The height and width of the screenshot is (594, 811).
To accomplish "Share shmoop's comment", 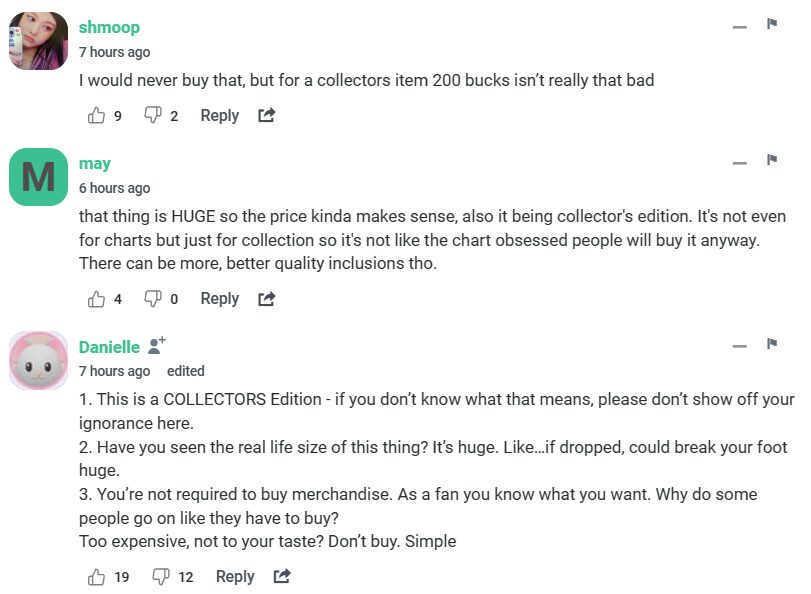I will click(266, 116).
